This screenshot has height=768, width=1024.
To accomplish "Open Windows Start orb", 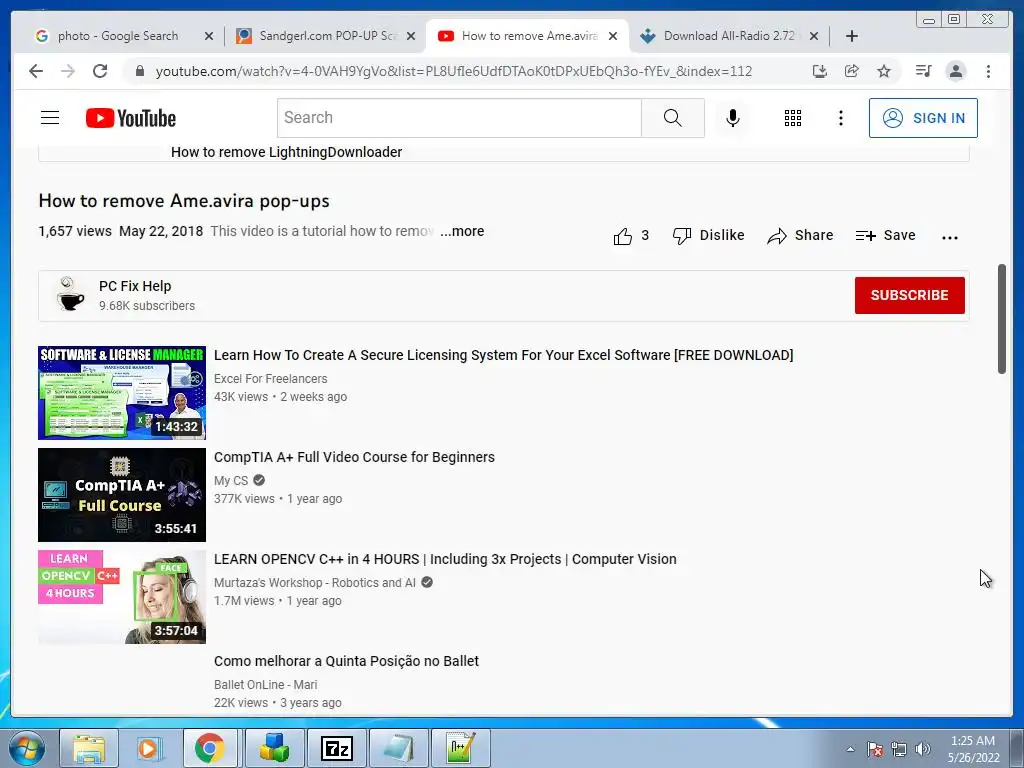I will click(x=26, y=748).
